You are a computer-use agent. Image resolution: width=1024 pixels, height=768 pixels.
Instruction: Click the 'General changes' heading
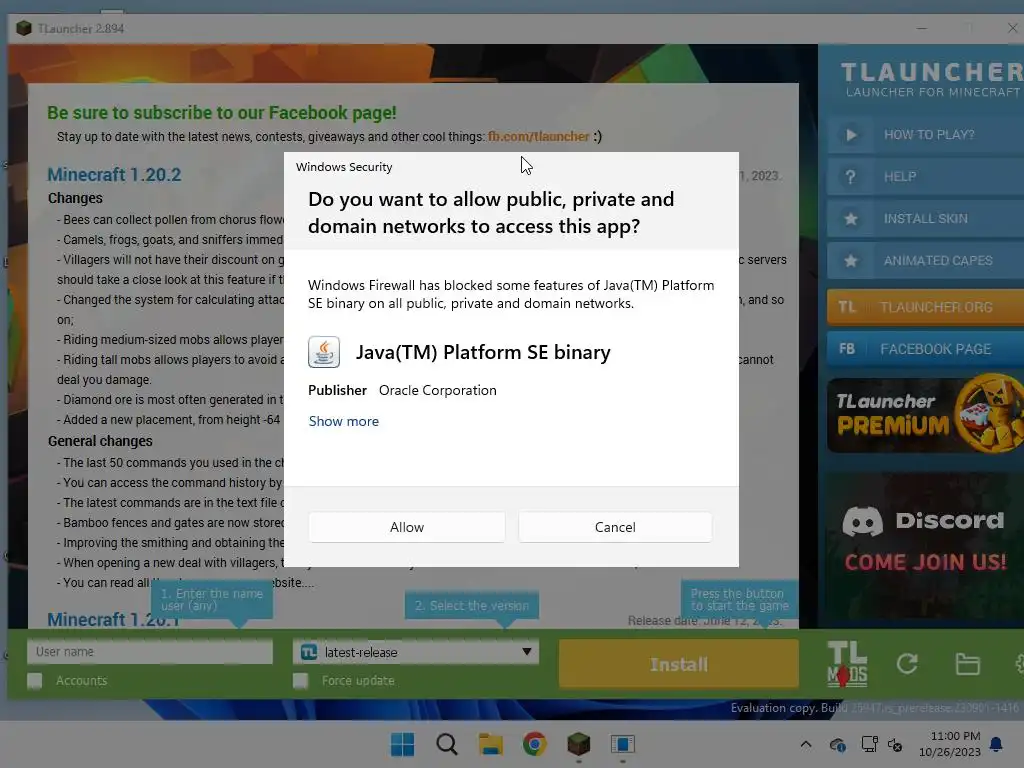[x=100, y=441]
